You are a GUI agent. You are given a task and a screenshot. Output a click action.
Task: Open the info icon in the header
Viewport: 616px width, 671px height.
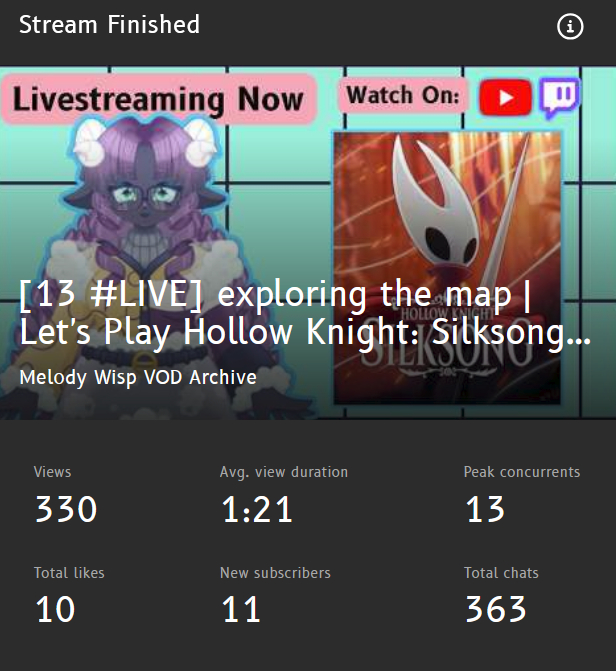(570, 27)
